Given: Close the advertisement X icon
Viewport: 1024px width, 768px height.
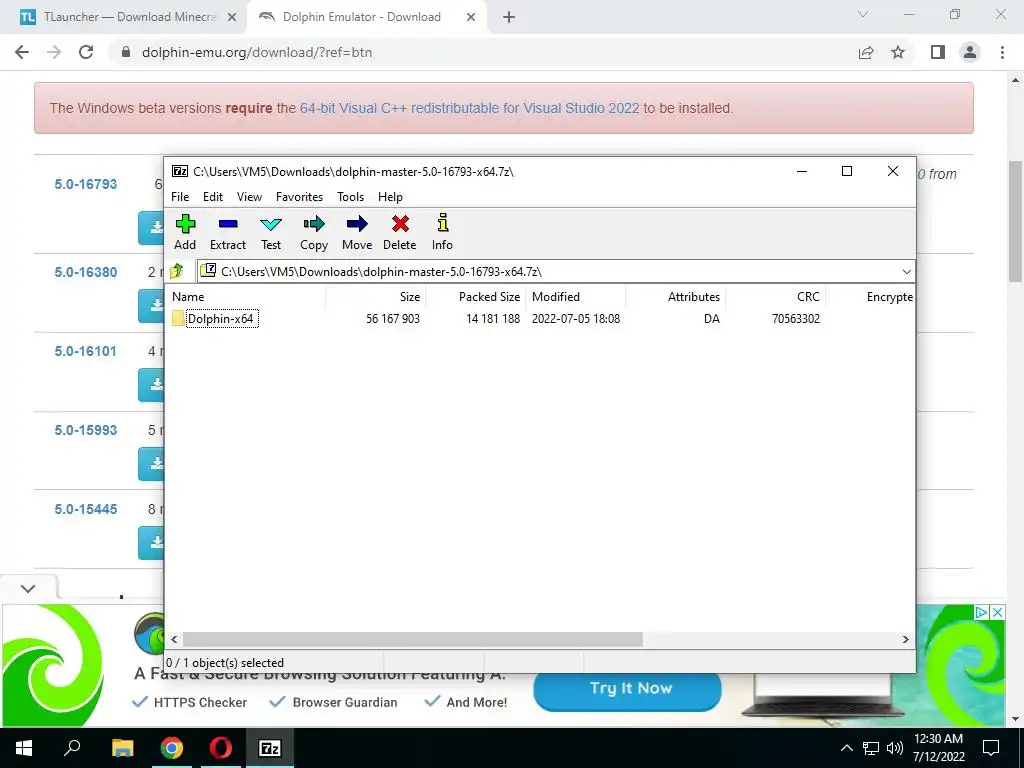Looking at the screenshot, I should (997, 613).
